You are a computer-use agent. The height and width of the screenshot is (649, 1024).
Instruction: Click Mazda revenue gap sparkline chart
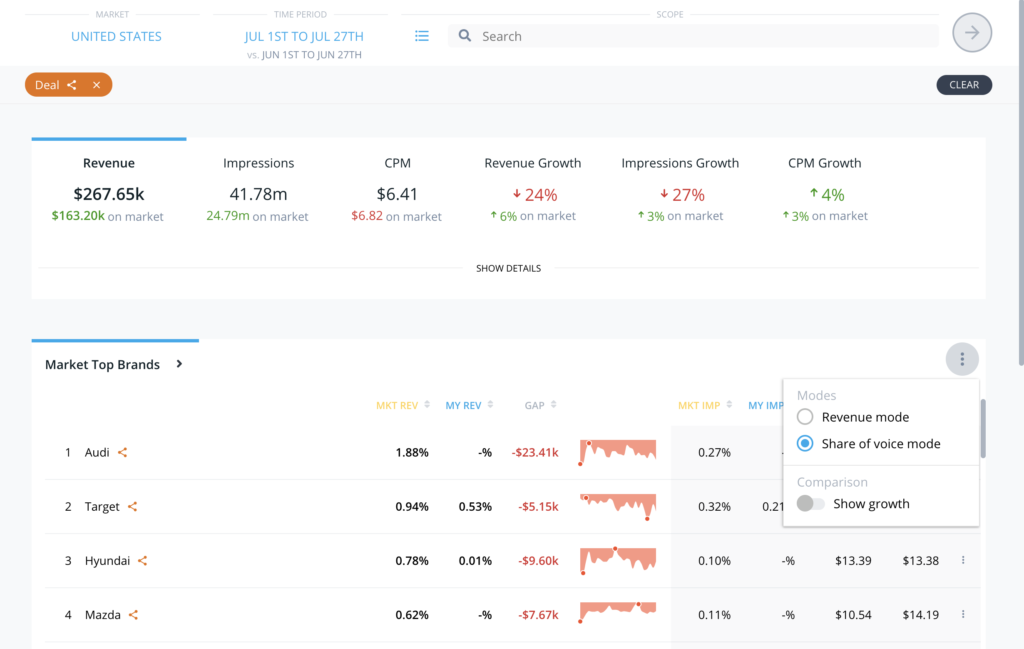click(x=617, y=612)
